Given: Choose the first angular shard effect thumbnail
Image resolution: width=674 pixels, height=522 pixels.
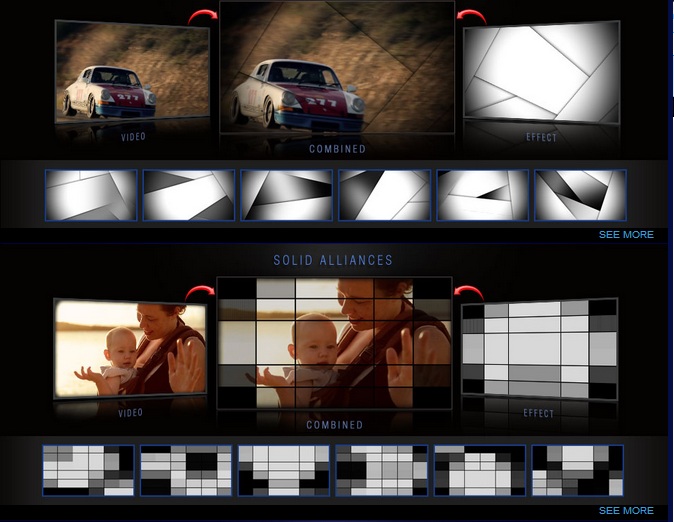Looking at the screenshot, I should tap(90, 195).
